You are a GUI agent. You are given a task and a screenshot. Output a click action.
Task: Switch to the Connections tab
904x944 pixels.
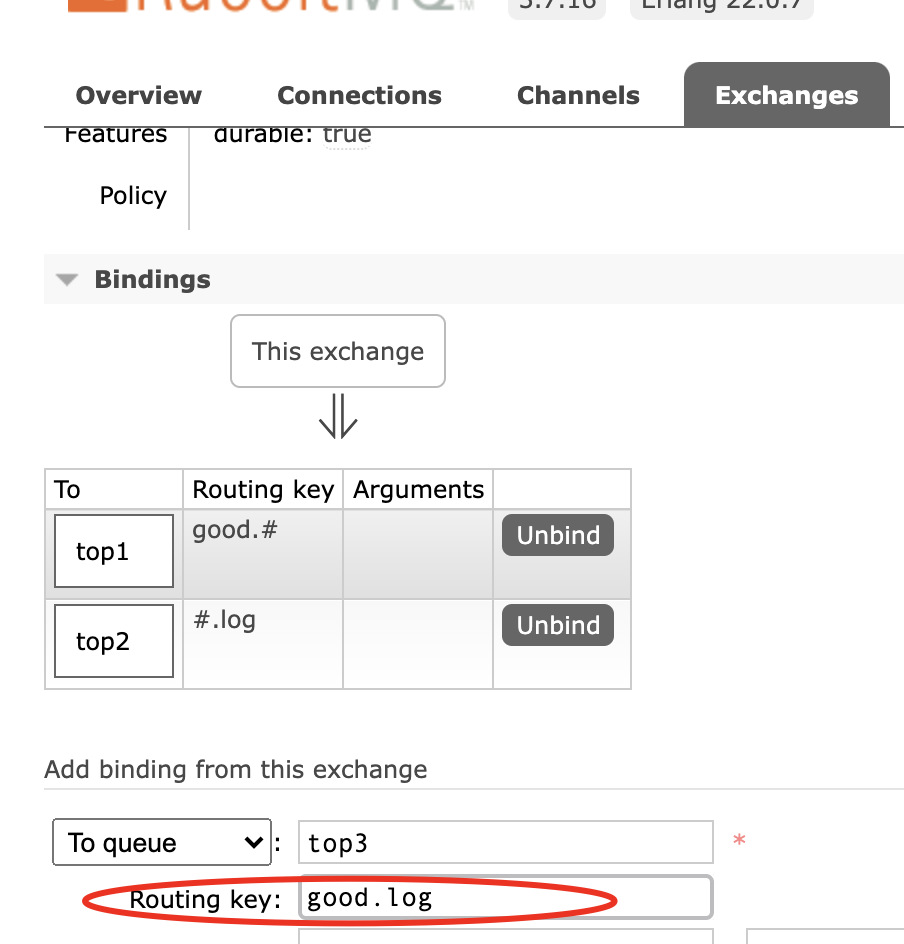pos(359,96)
